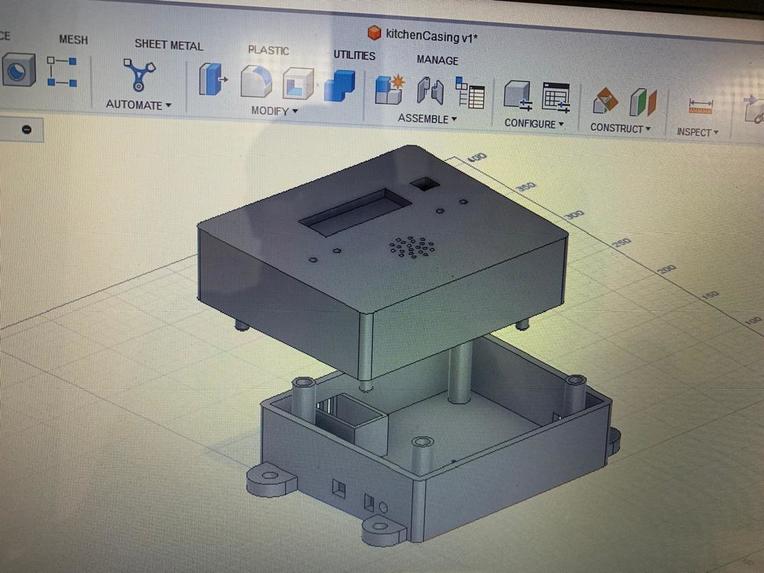Open the INSPECT dropdown menu

coord(697,132)
